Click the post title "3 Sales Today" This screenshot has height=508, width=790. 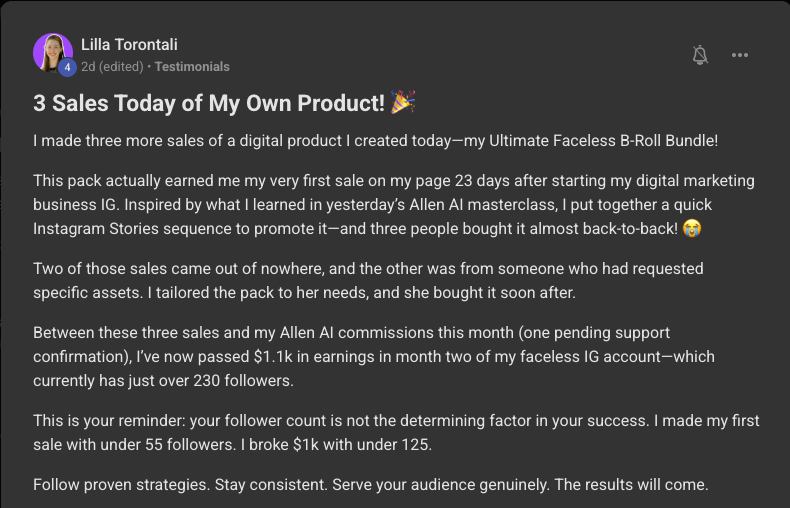209,103
